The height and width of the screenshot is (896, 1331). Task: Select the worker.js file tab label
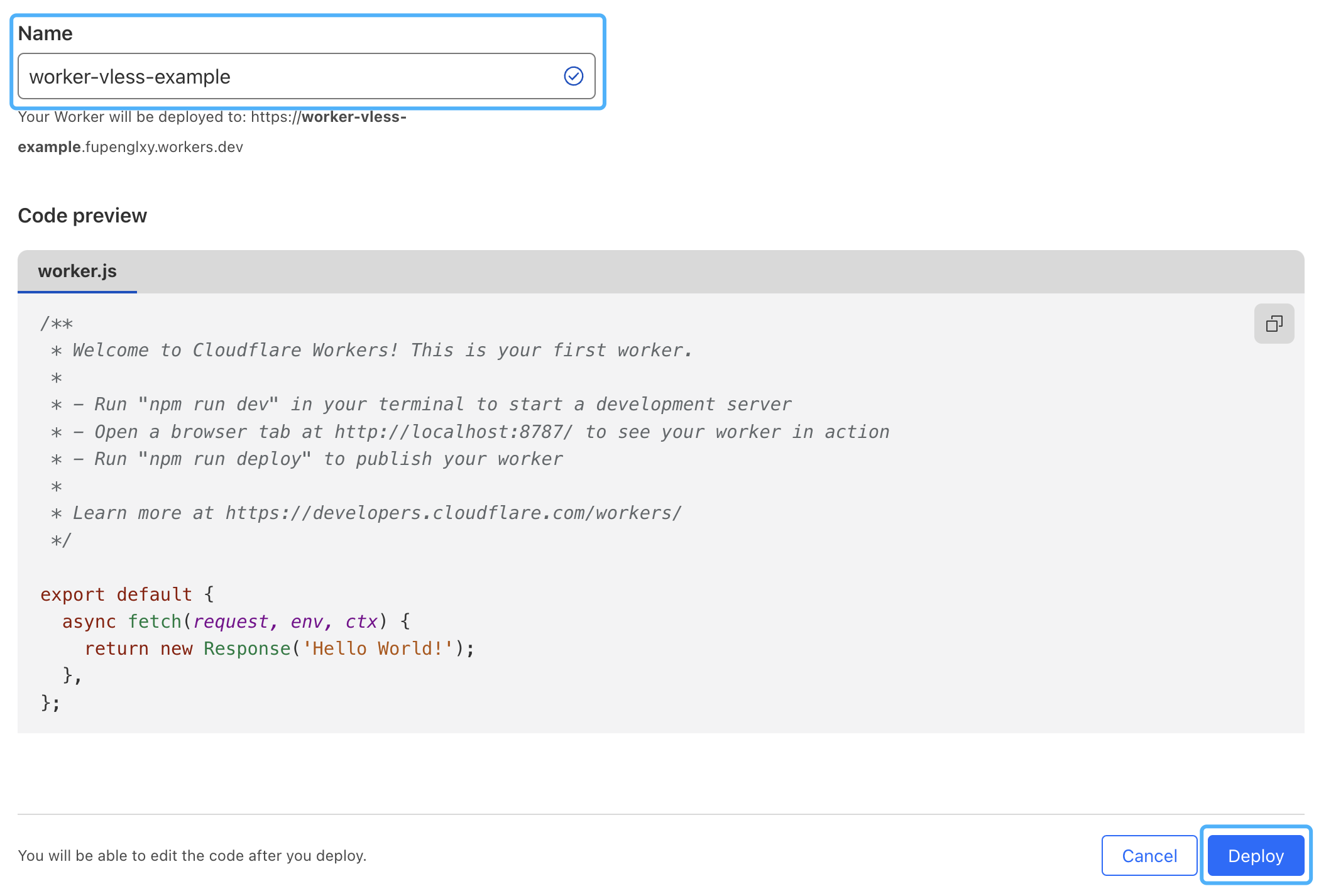(x=77, y=271)
